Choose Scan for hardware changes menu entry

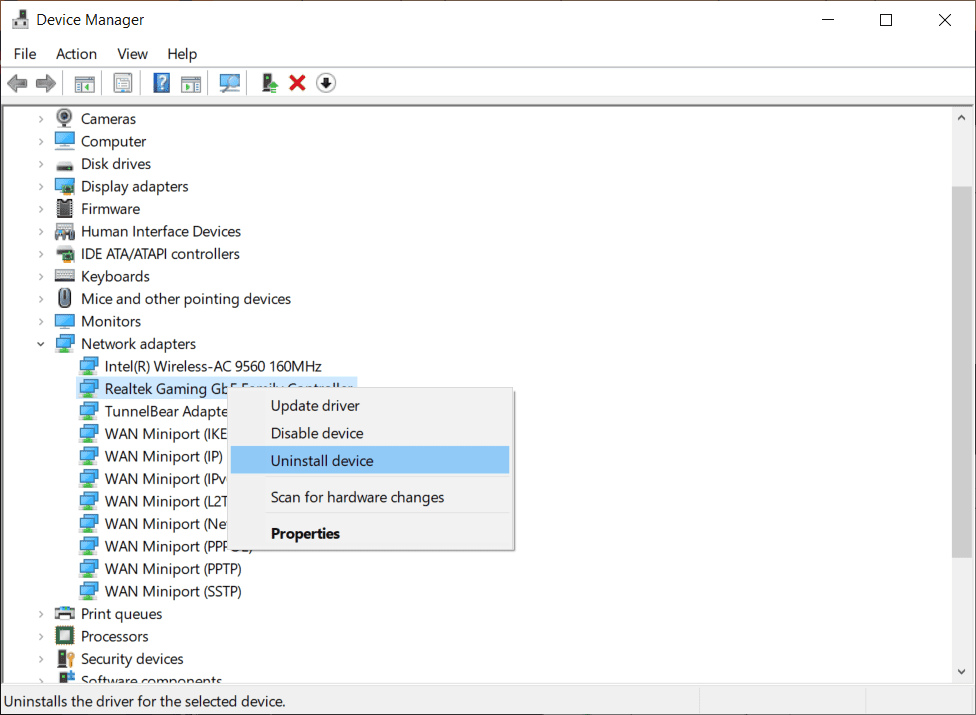(x=370, y=497)
